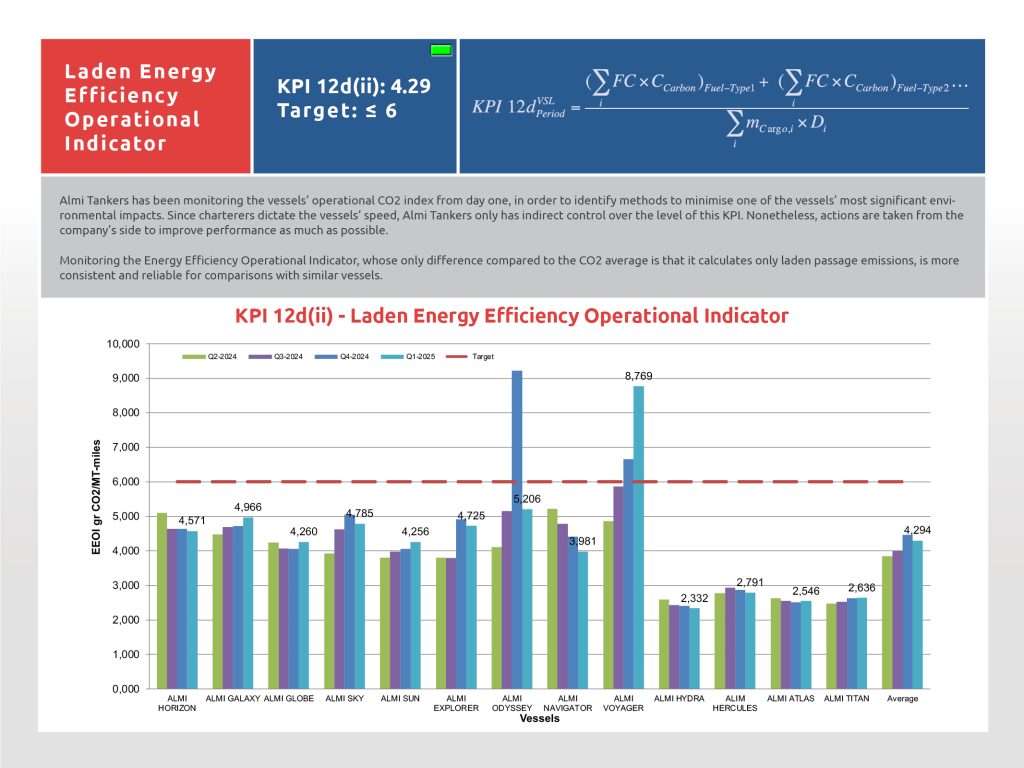
Task: Click the ALIM HERCULES axis label
Action: coord(735,703)
